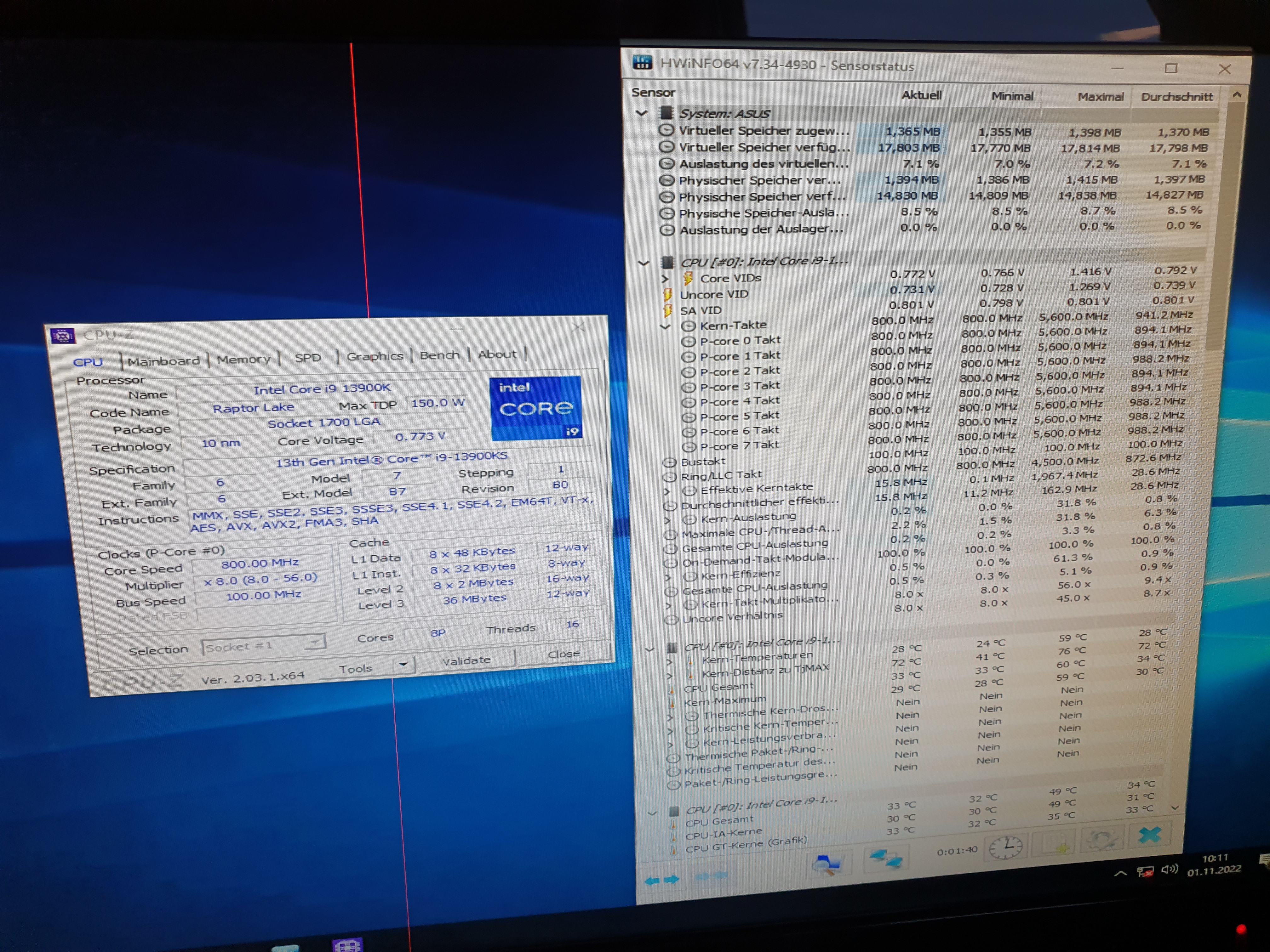Open the Socket #1 selection dropdown
The height and width of the screenshot is (952, 1270).
click(264, 646)
